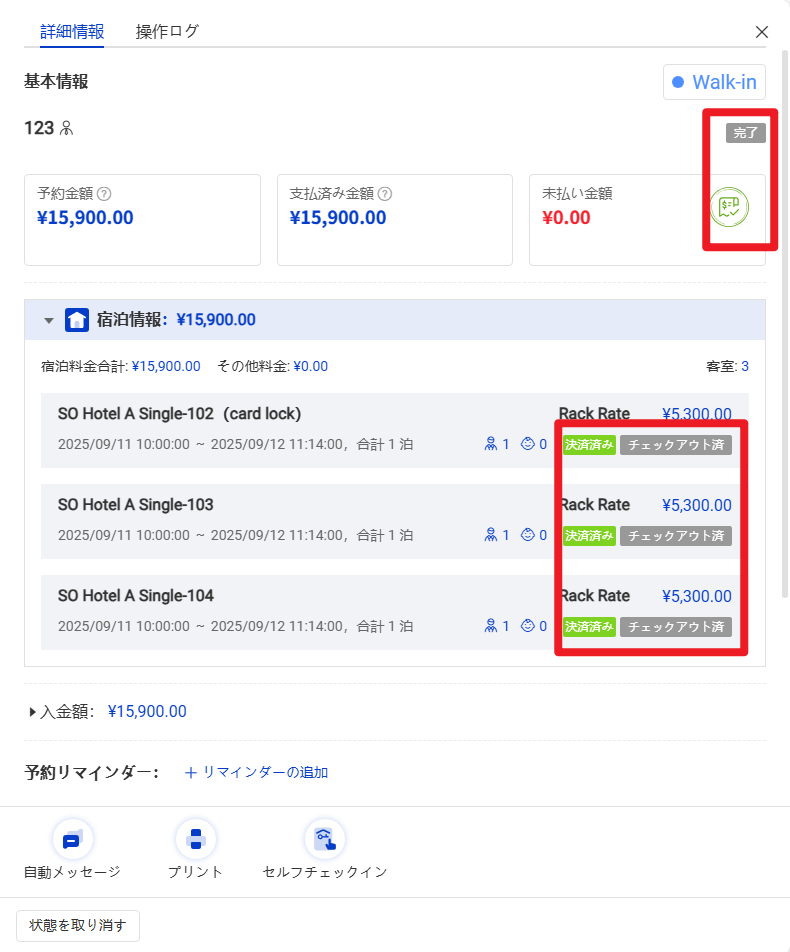Click the help icon beside 支払済み金額
Image resolution: width=790 pixels, height=952 pixels.
[x=385, y=194]
